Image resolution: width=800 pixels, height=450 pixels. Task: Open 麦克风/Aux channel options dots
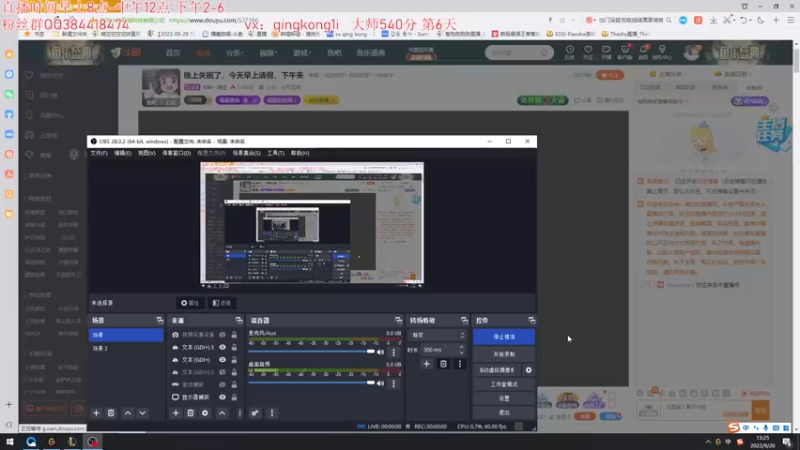pos(393,352)
